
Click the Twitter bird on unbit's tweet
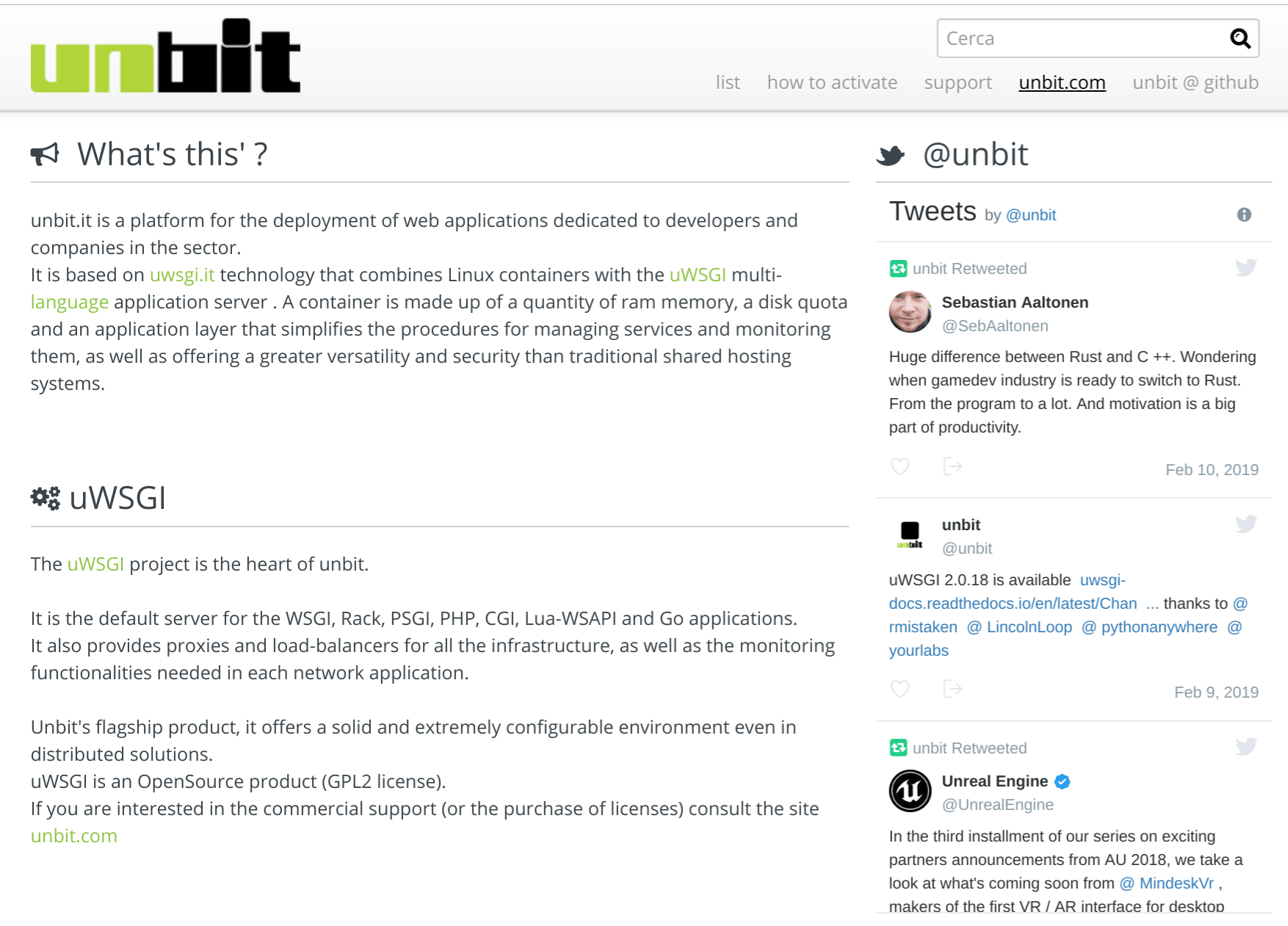[1246, 524]
